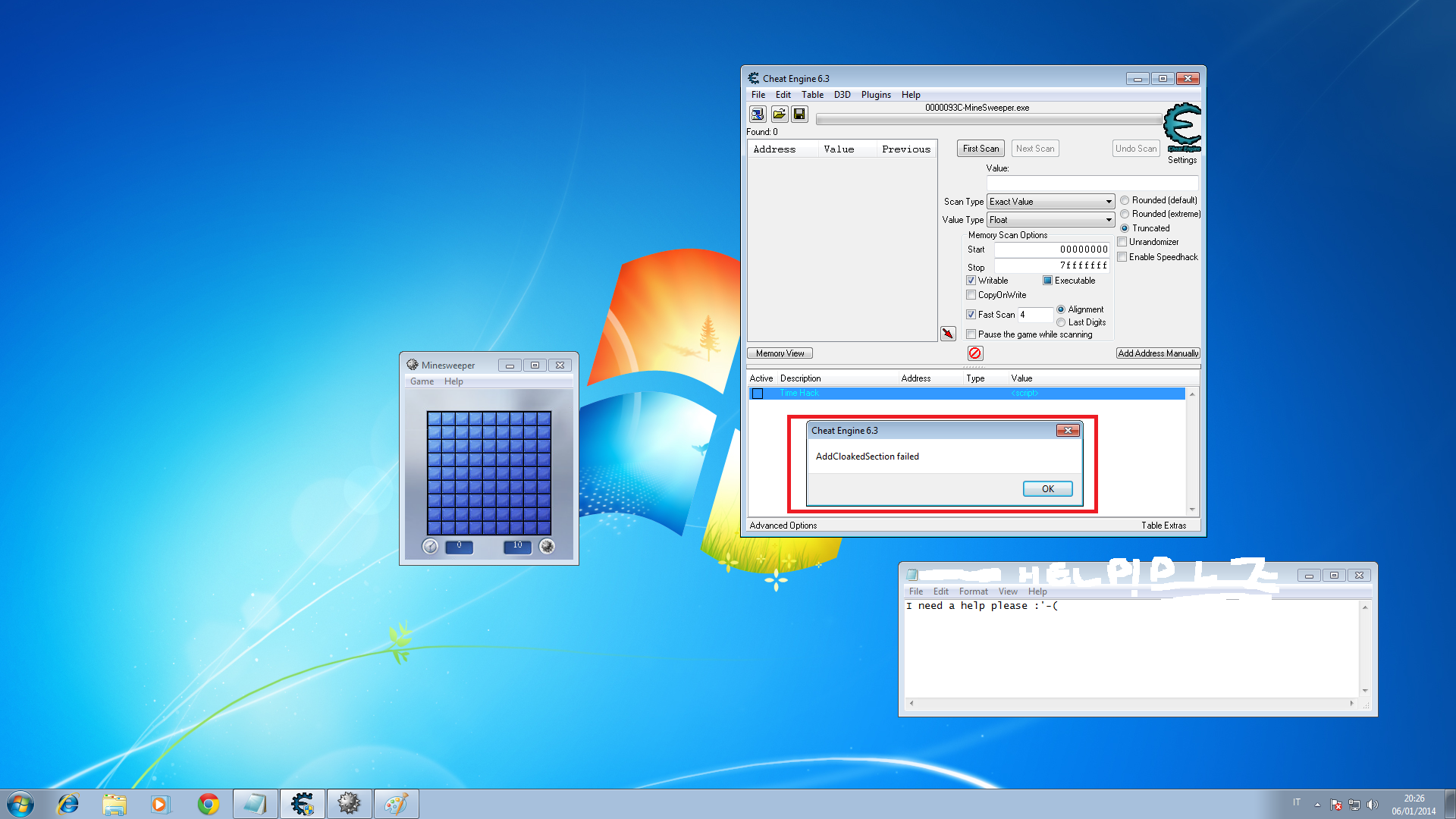Switch to Cheat Engine via the taskbar
This screenshot has height=819, width=1456.
(x=303, y=804)
